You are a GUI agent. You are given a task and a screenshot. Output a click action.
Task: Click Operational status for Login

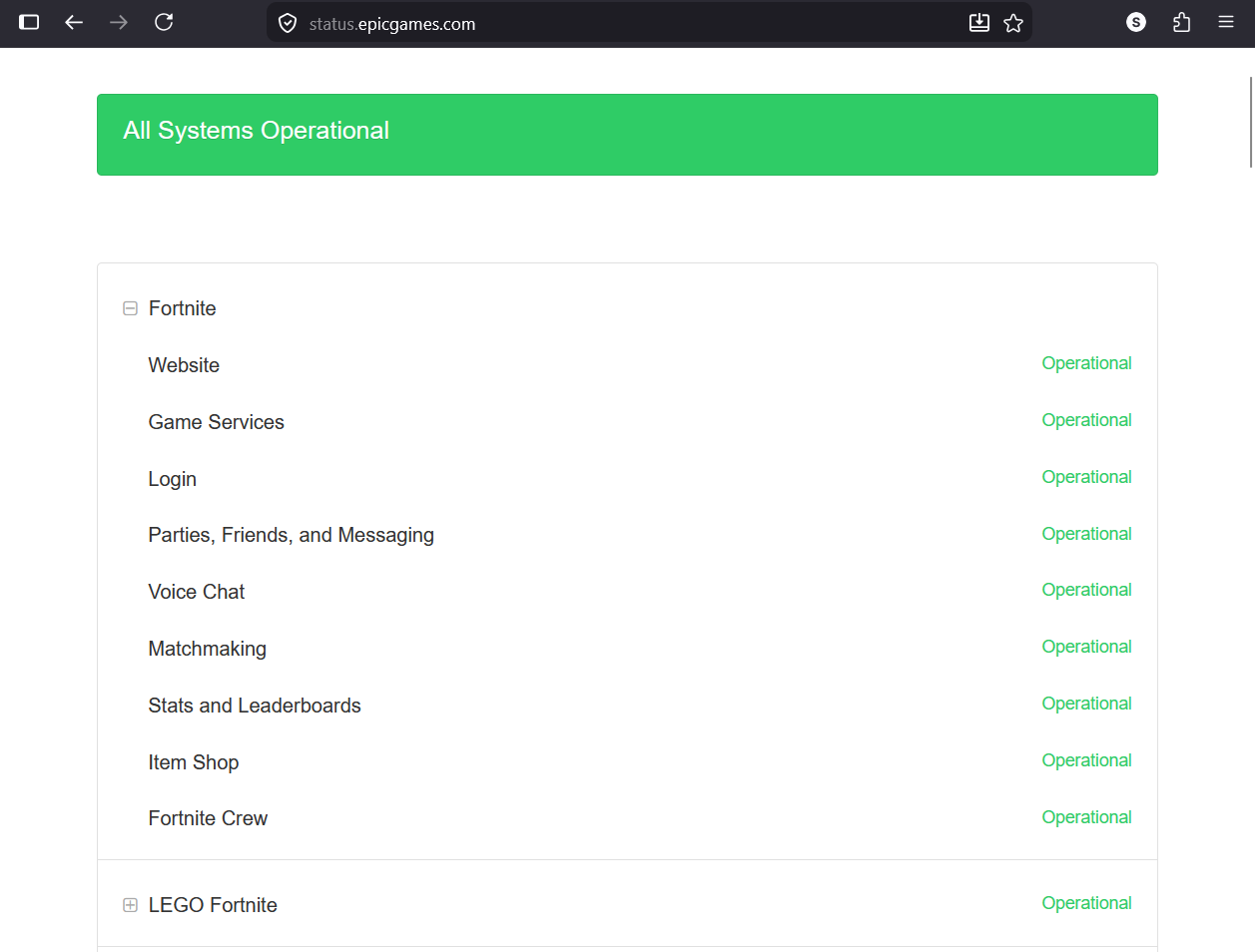[1086, 477]
